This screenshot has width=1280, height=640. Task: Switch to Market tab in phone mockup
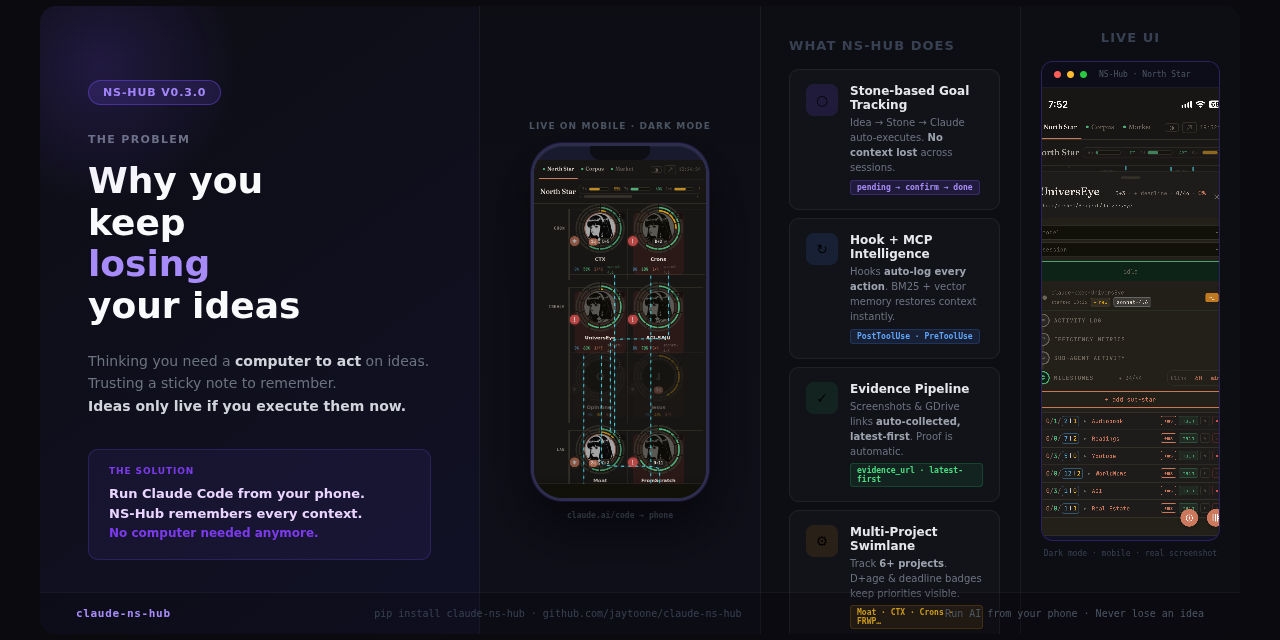[x=622, y=169]
